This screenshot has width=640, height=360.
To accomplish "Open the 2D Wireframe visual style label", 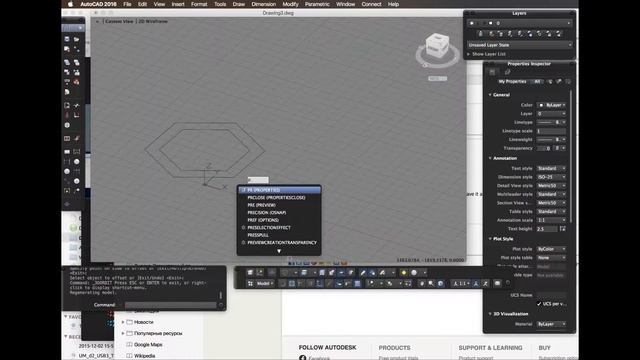I will pos(153,21).
